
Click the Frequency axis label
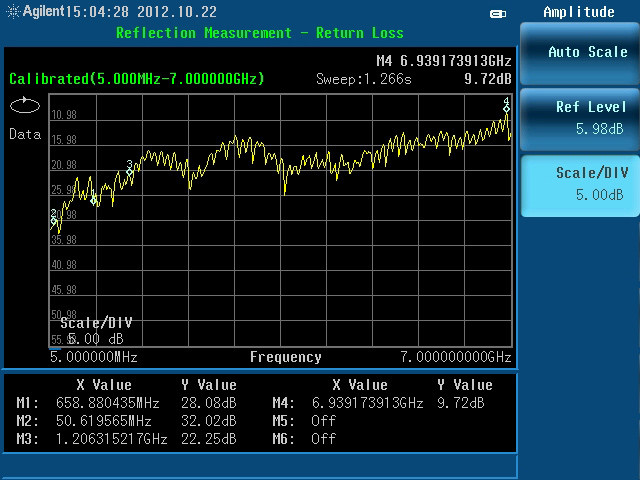[285, 357]
